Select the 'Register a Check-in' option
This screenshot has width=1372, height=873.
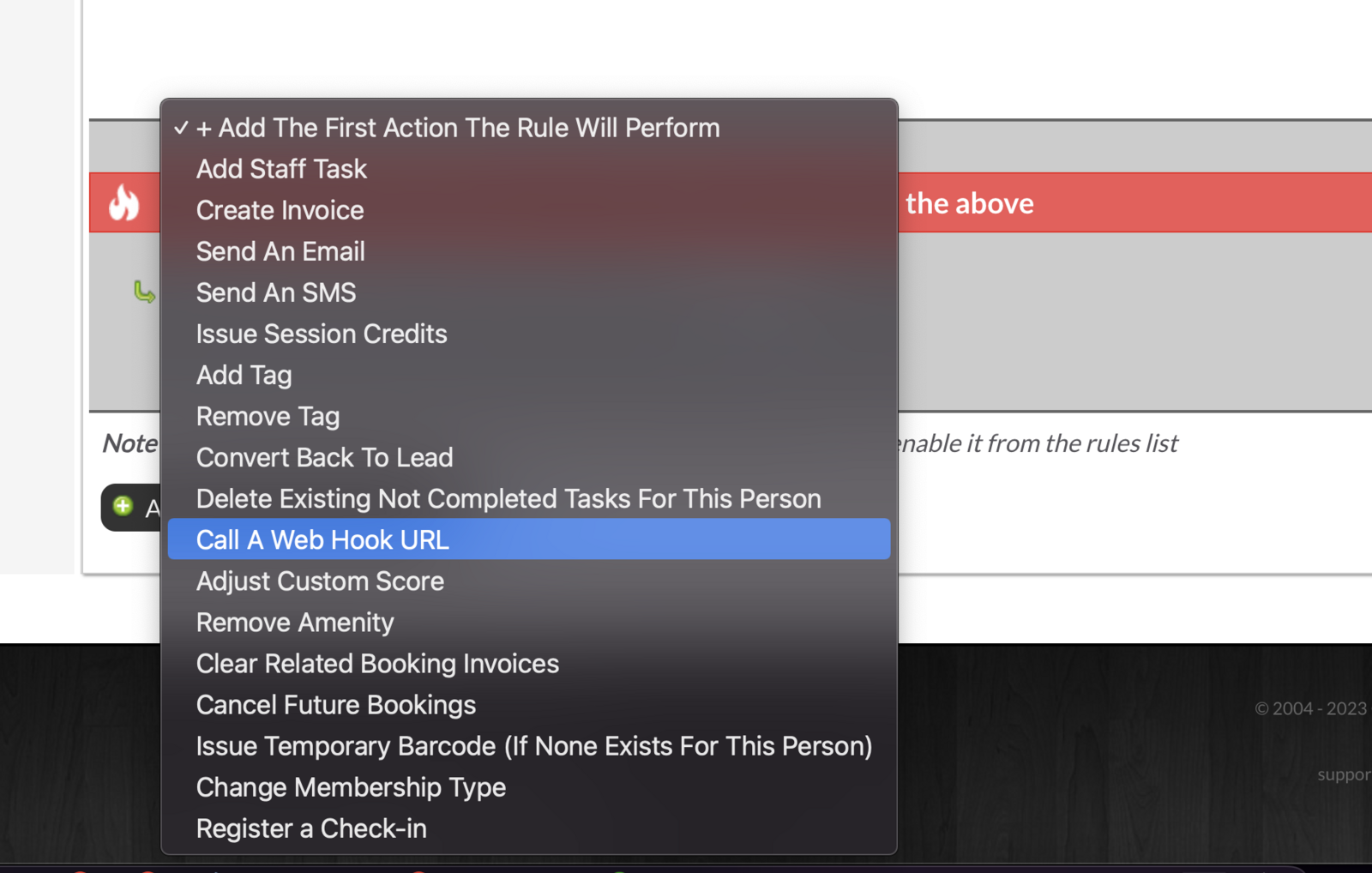tap(311, 828)
